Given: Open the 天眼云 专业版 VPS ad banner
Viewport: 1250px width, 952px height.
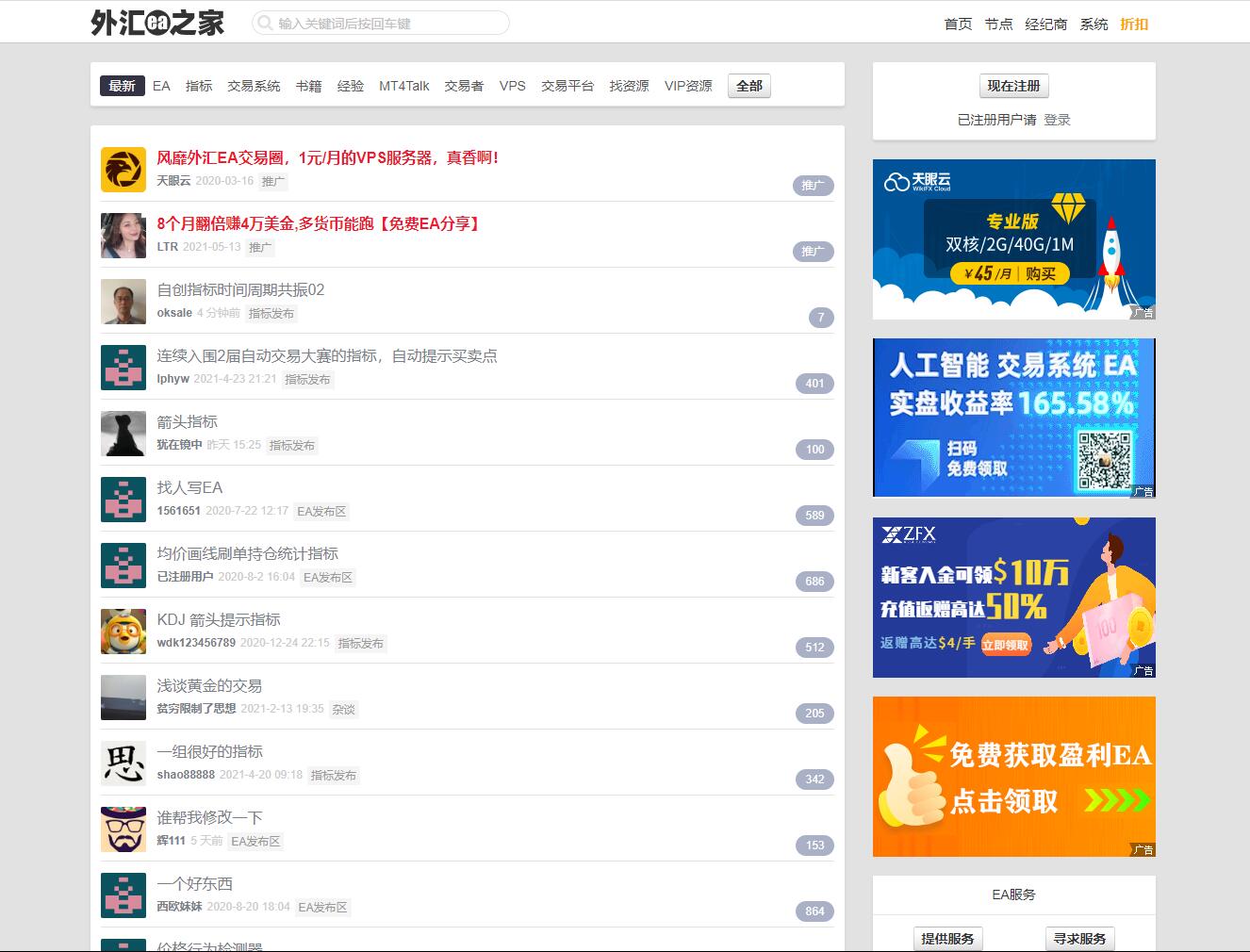Looking at the screenshot, I should [1013, 239].
